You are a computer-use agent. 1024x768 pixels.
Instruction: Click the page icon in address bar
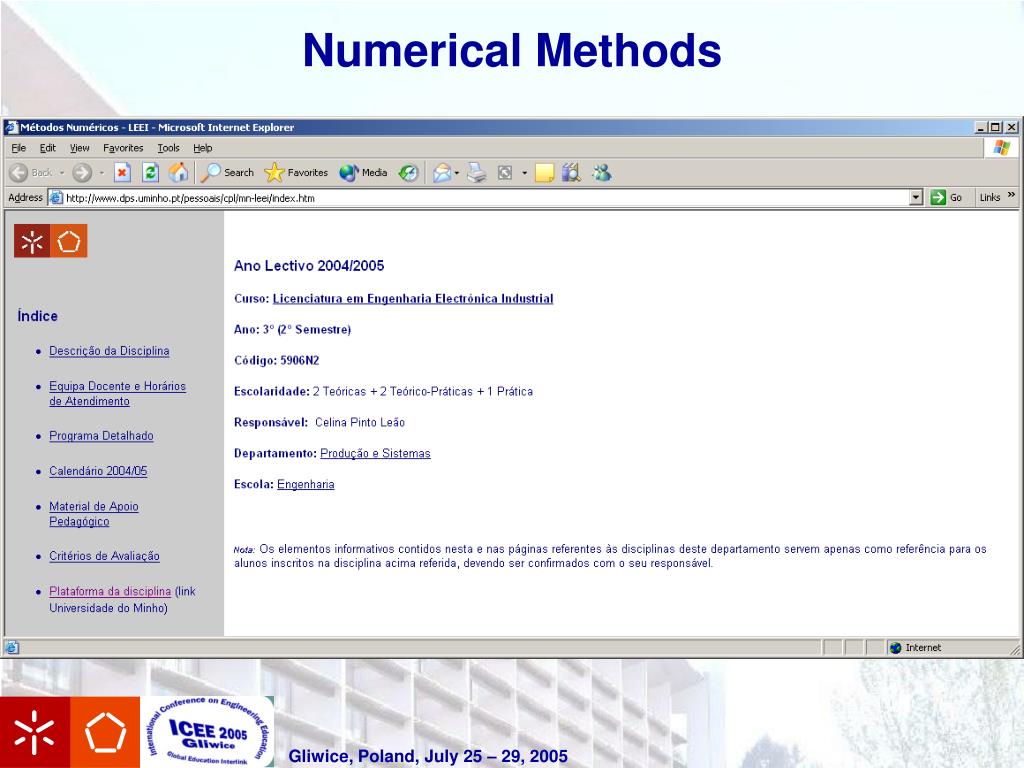point(56,198)
